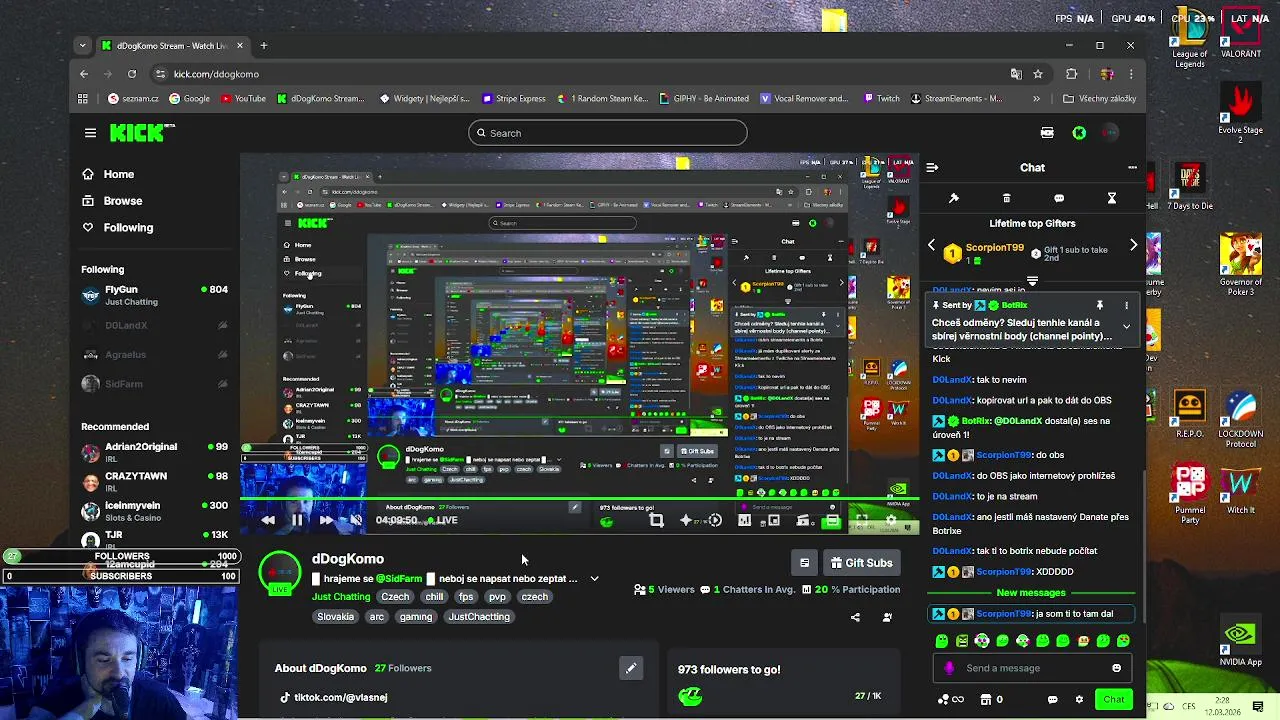1280x720 pixels.
Task: Select the chill tag
Action: coord(434,597)
